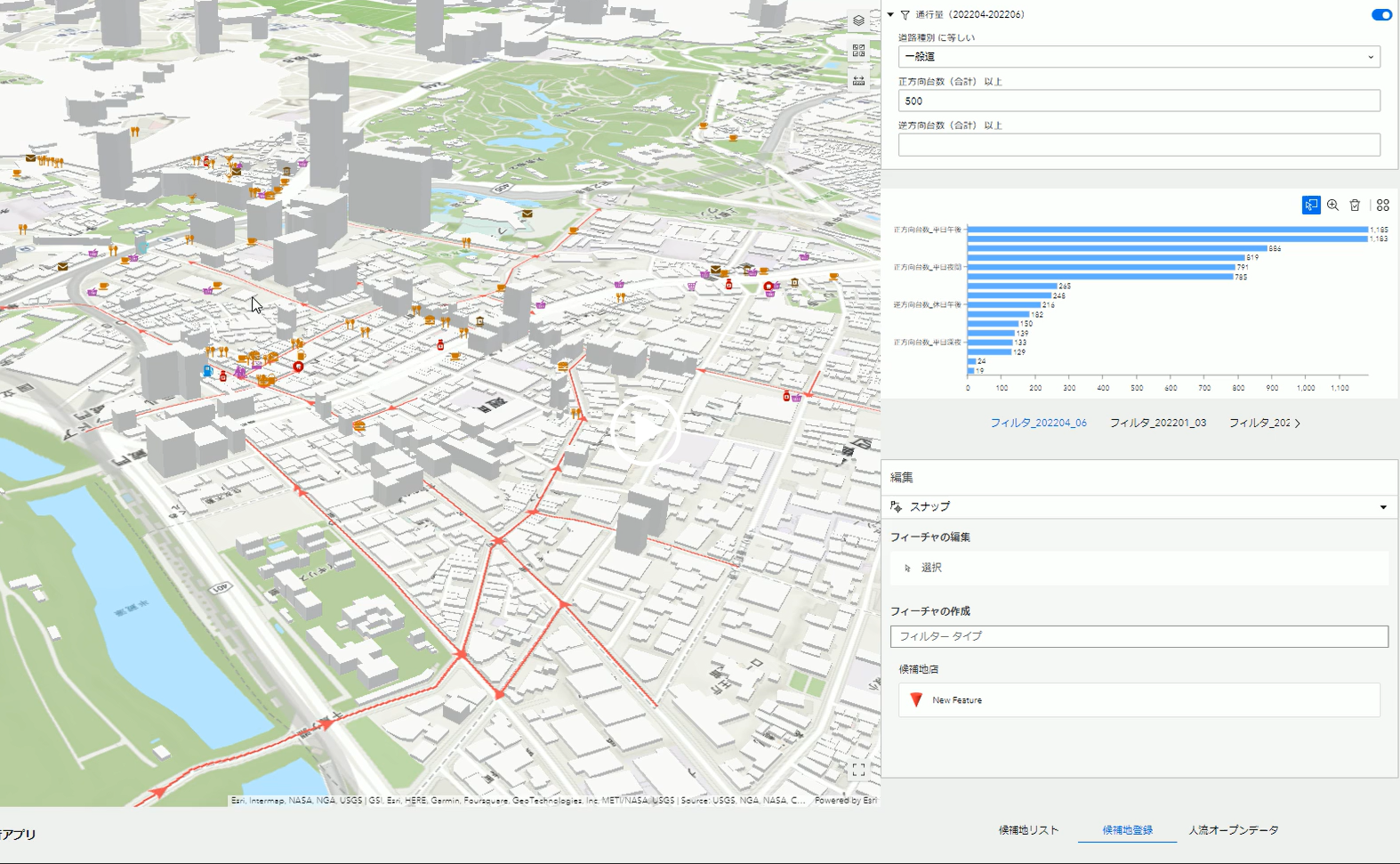Click the basemap gallery grid icon
The width and height of the screenshot is (1400, 864).
click(858, 51)
